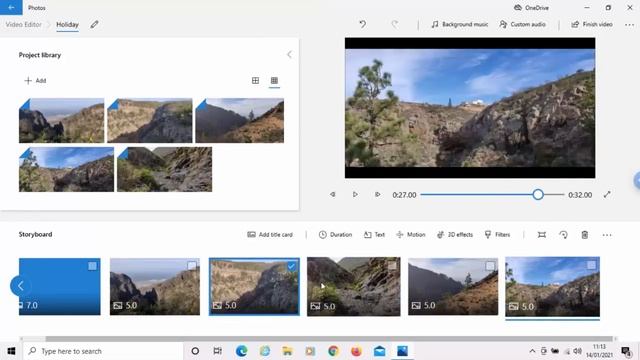640x360 pixels.
Task: Select the blue title card in storyboard
Action: (x=60, y=287)
